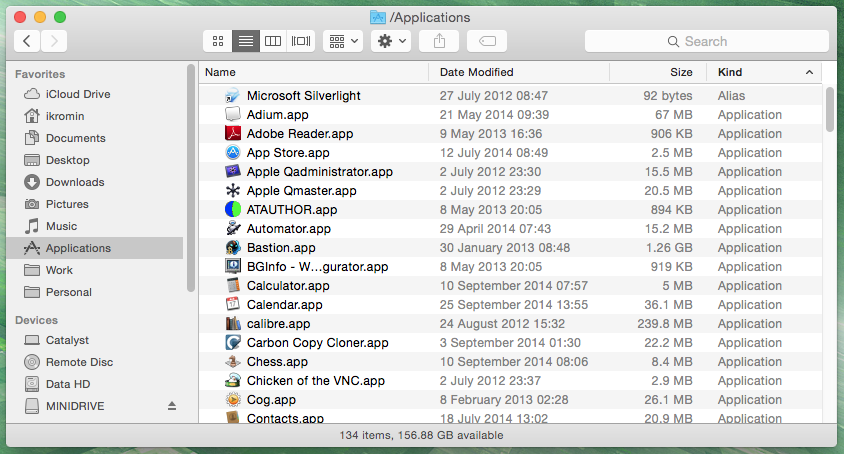Switch to icon view mode
Screen dimensions: 844x454
tap(218, 41)
